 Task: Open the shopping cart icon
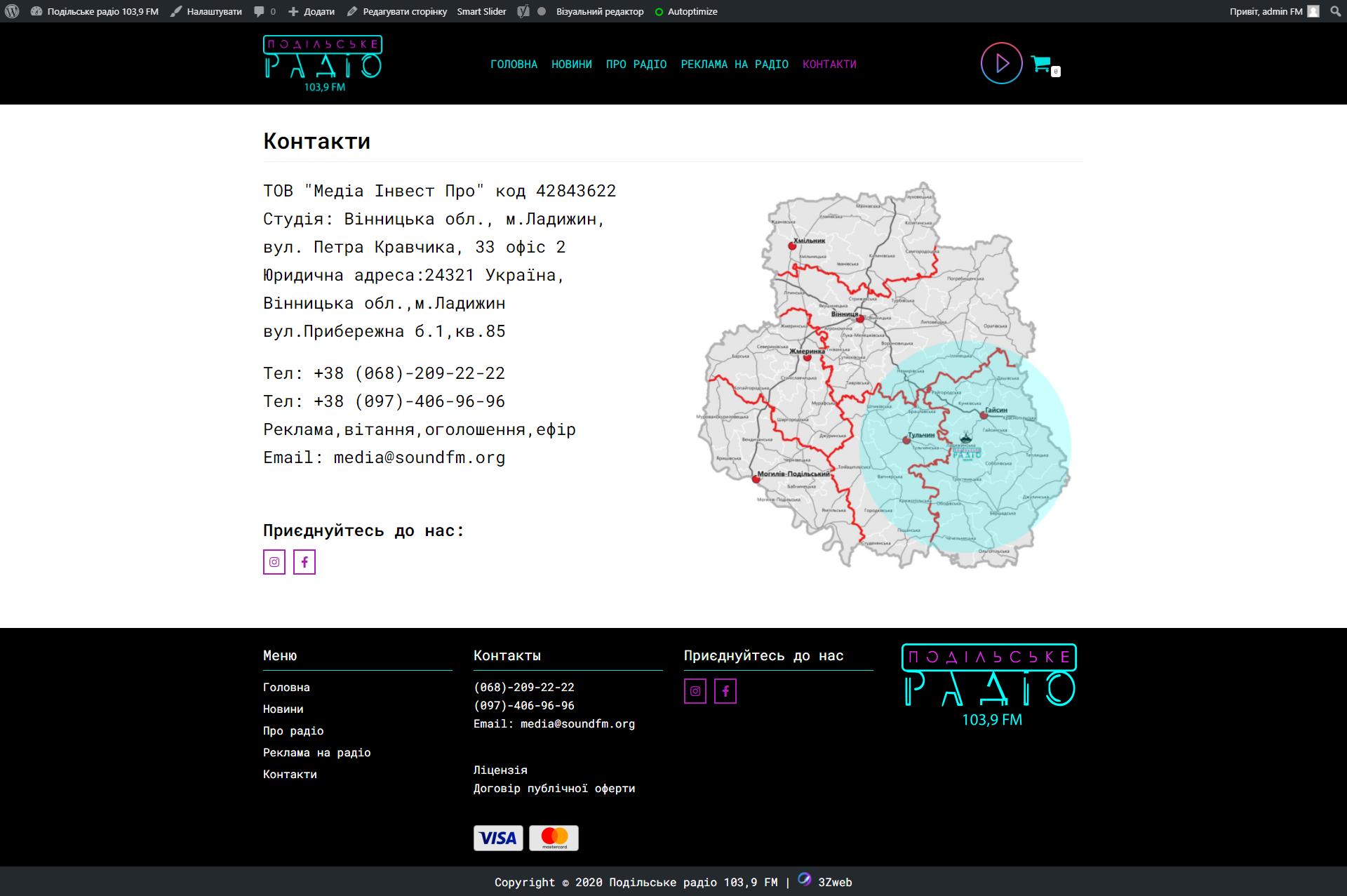[1042, 65]
